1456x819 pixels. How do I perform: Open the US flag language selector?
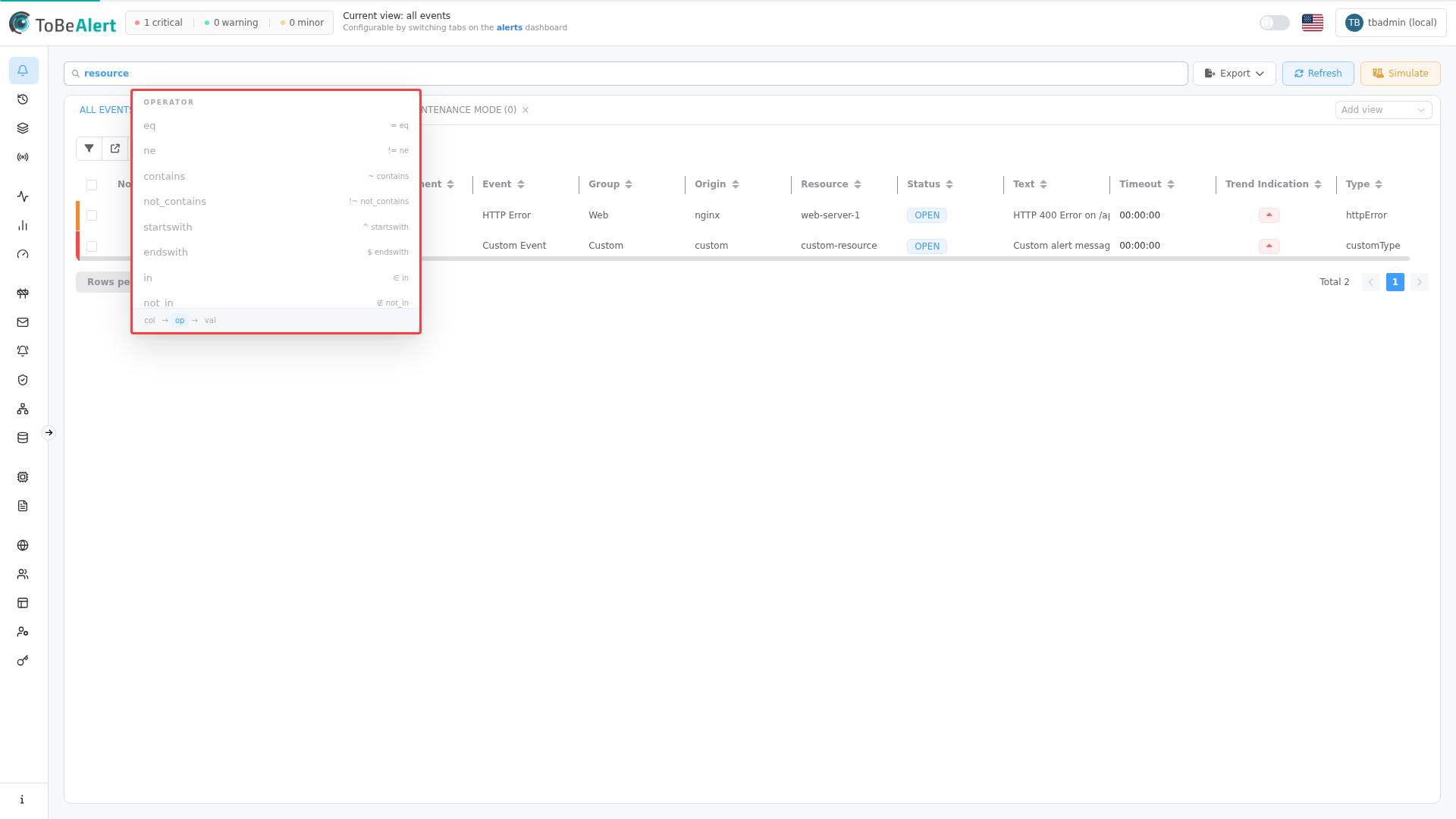pos(1313,23)
